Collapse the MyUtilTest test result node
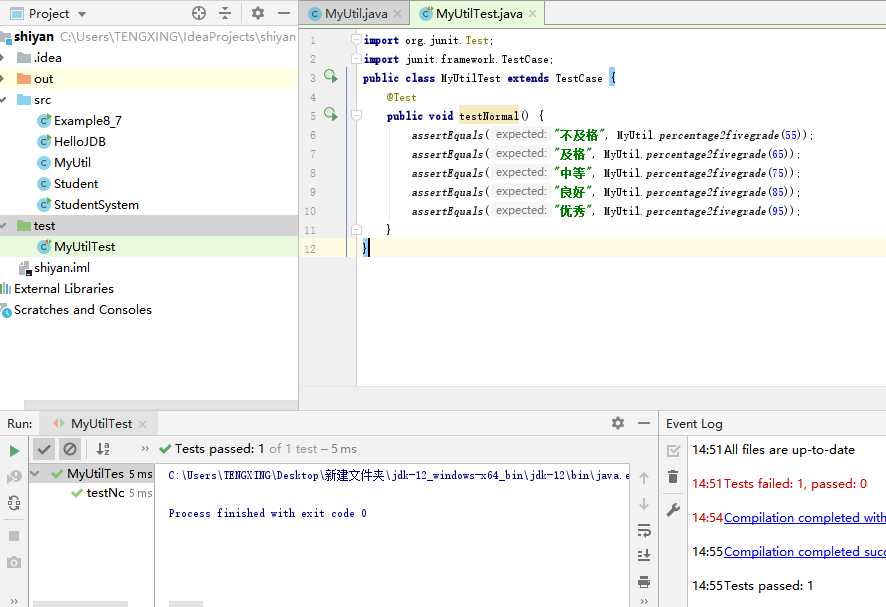The width and height of the screenshot is (886, 607). point(35,473)
